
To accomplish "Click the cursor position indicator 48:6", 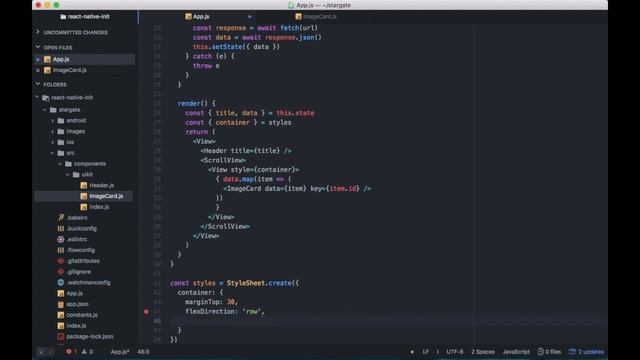I will tap(143, 351).
